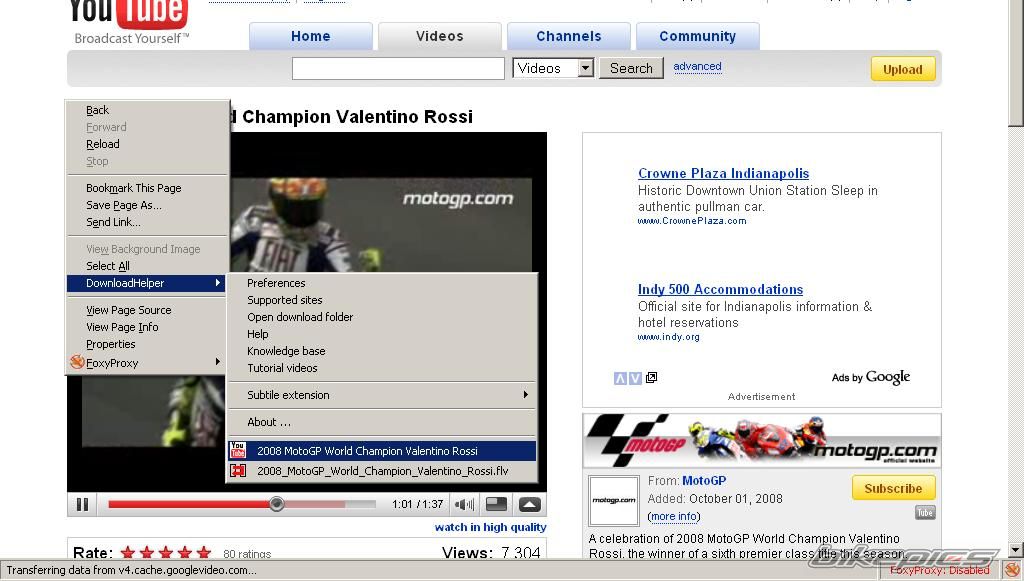1024x581 pixels.
Task: Click the www.CrownePlaza.com URL
Action: point(692,221)
